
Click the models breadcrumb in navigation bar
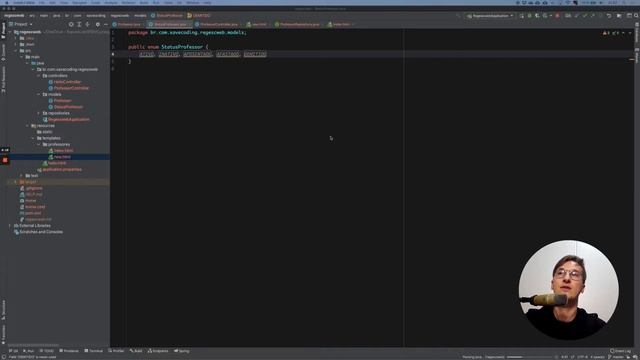[x=140, y=16]
